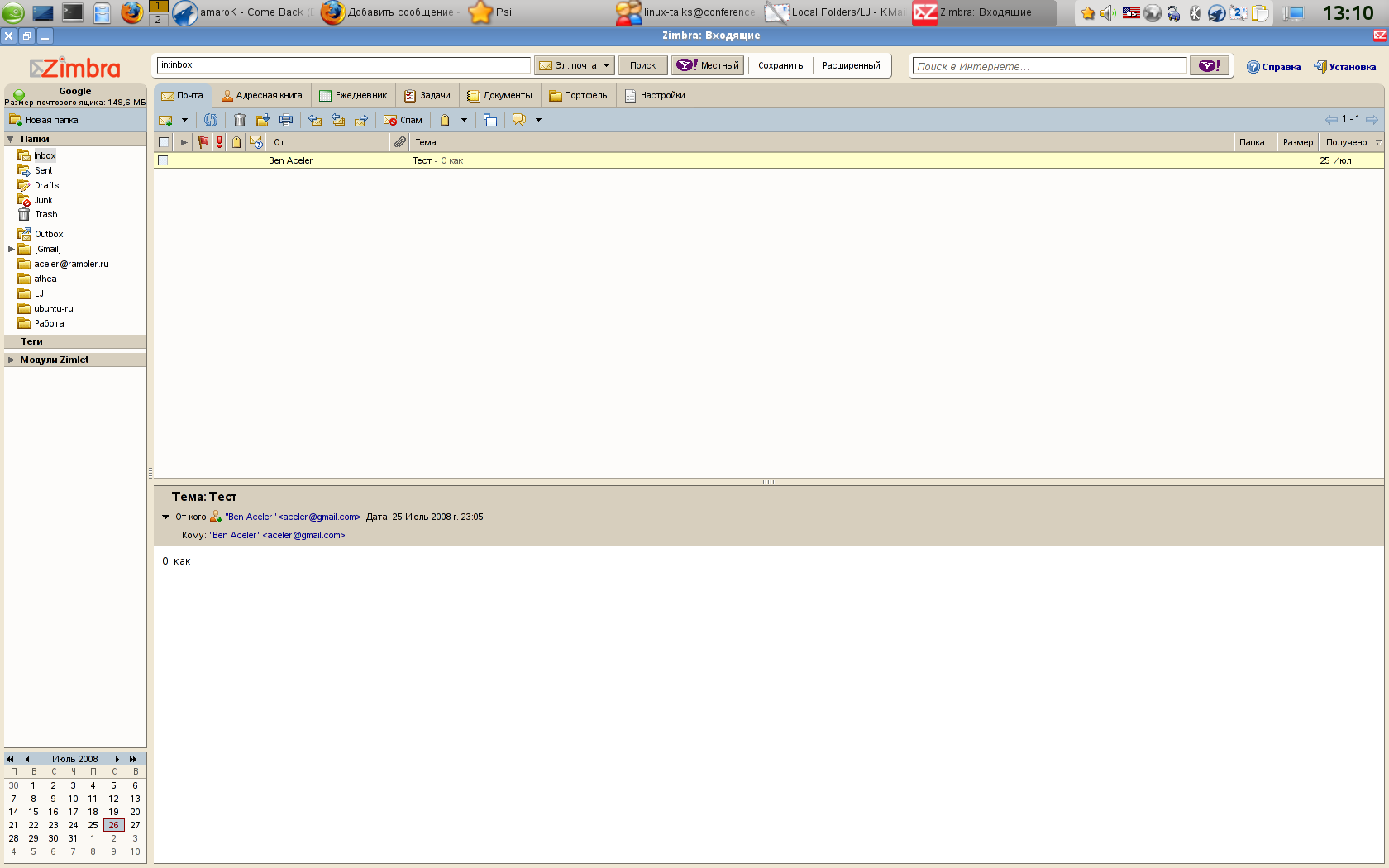Open the Настройки tab

[655, 96]
